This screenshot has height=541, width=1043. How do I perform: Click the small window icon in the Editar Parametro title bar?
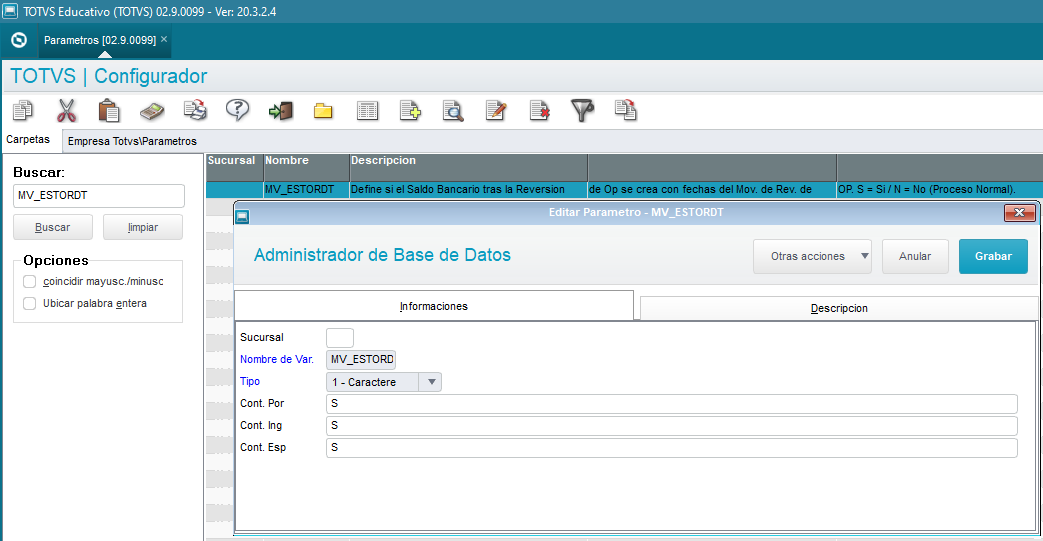tap(243, 216)
